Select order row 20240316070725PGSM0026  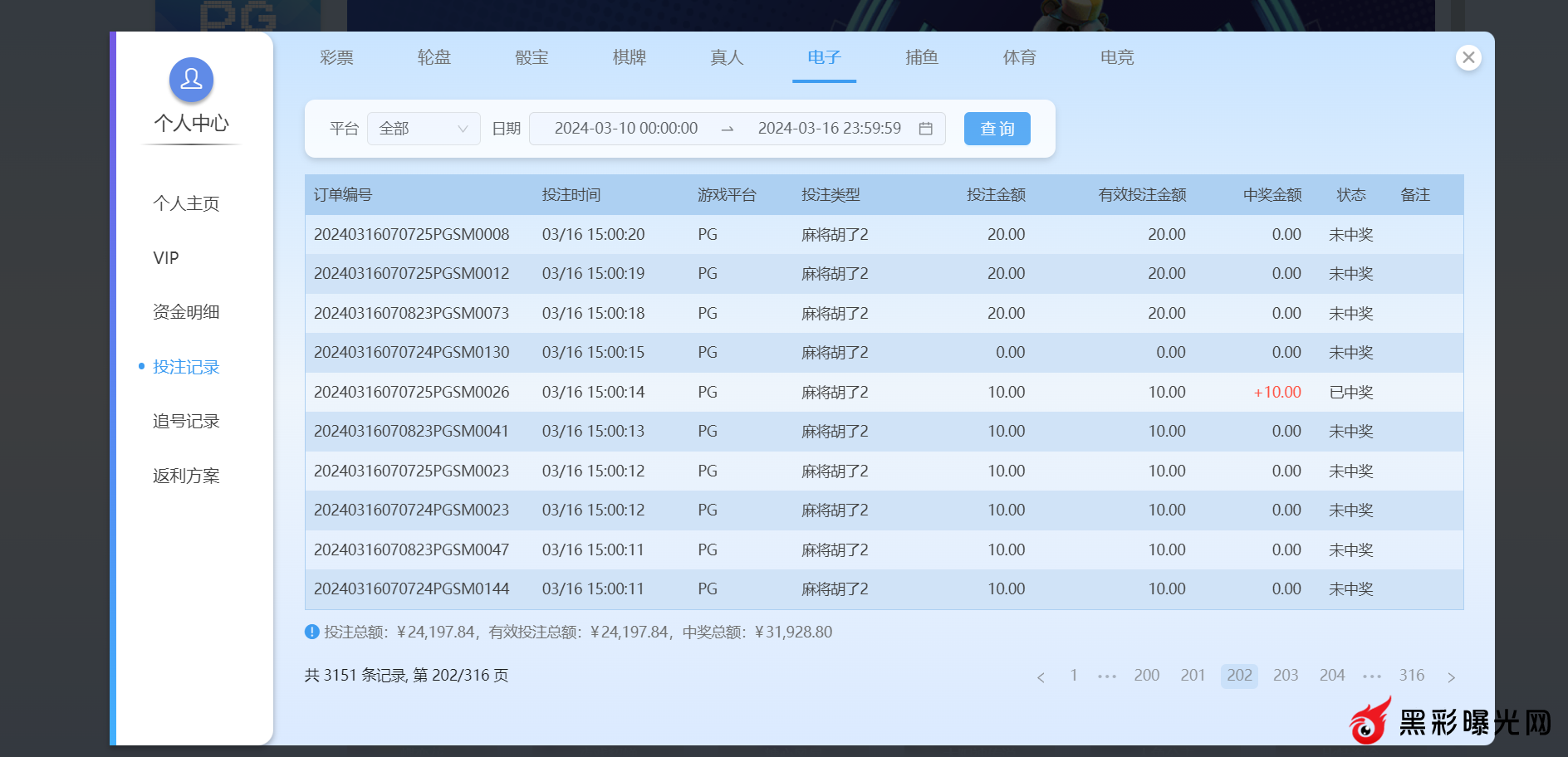(411, 392)
